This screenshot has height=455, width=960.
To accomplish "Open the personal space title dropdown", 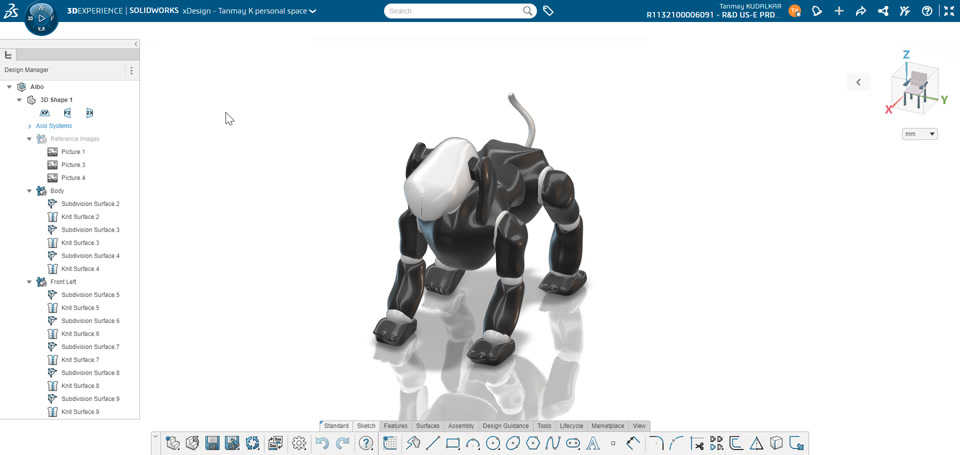I will click(x=313, y=11).
